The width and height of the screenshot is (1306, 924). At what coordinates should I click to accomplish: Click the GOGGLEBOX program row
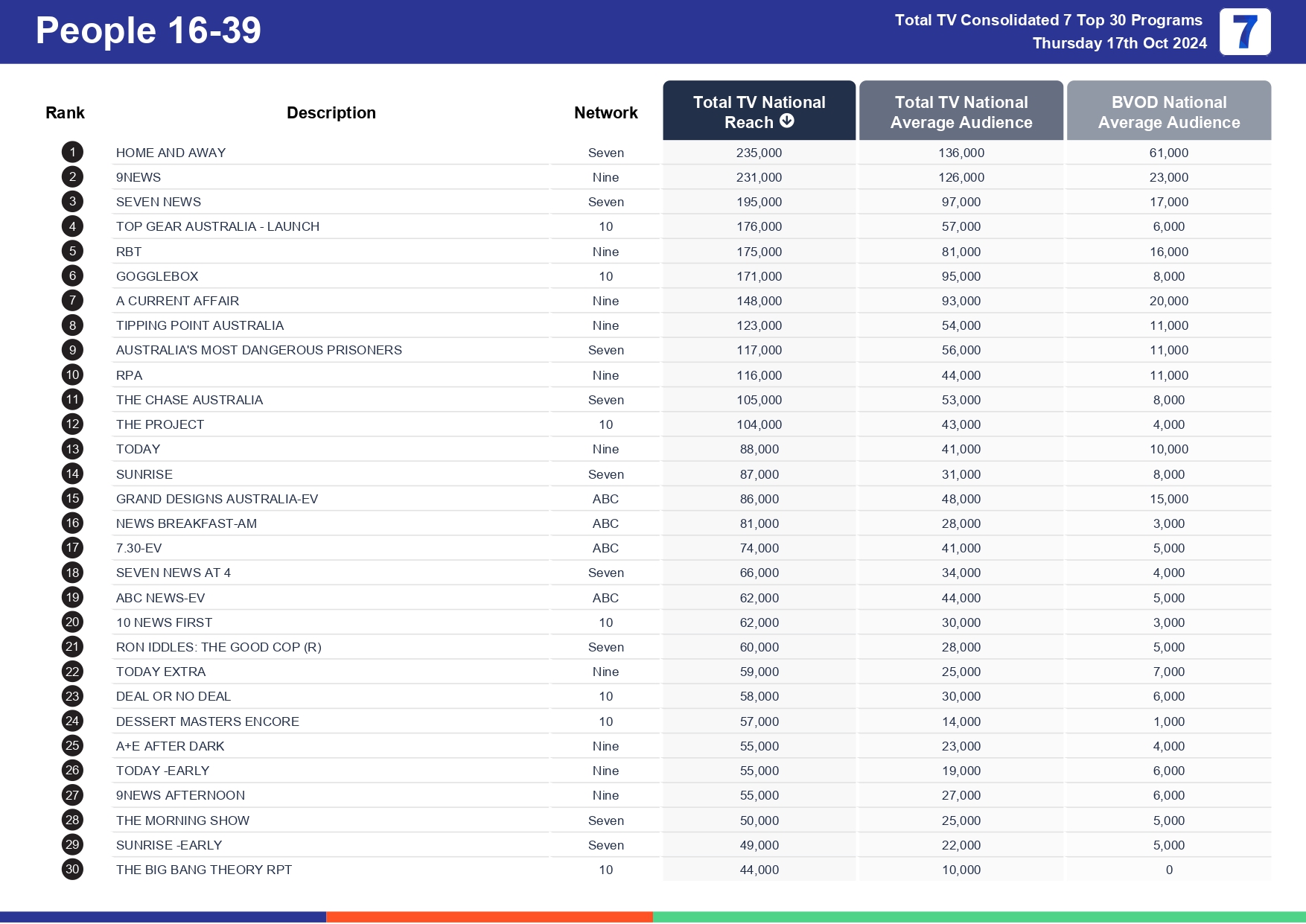158,275
